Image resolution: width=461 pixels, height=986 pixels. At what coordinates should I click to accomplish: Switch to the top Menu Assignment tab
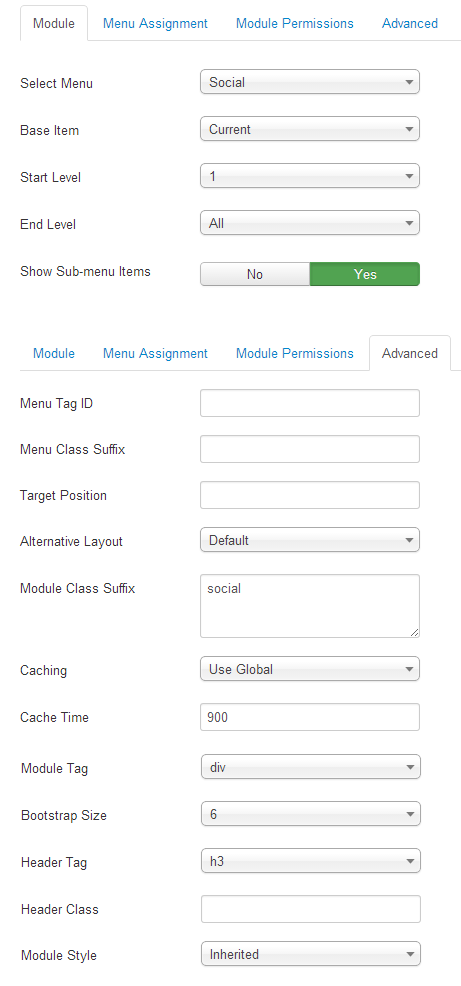155,24
